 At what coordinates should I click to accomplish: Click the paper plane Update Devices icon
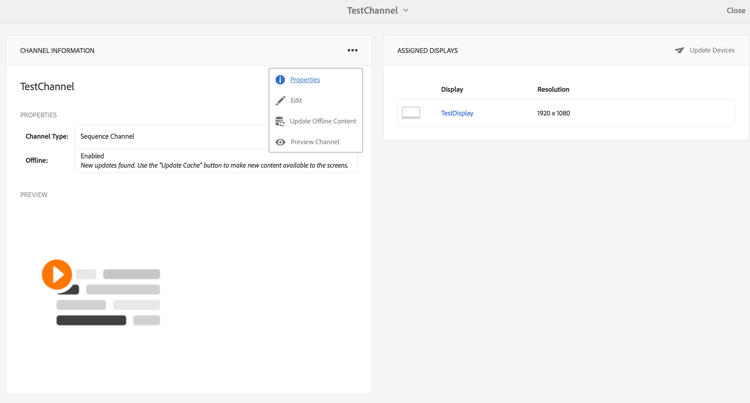coord(679,50)
